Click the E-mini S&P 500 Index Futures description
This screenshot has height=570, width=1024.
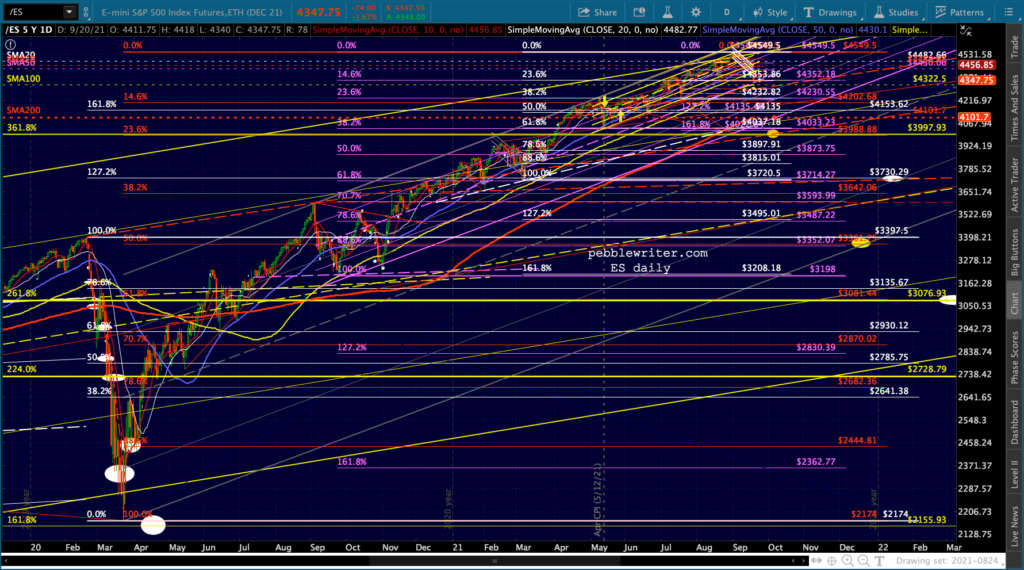tap(192, 12)
